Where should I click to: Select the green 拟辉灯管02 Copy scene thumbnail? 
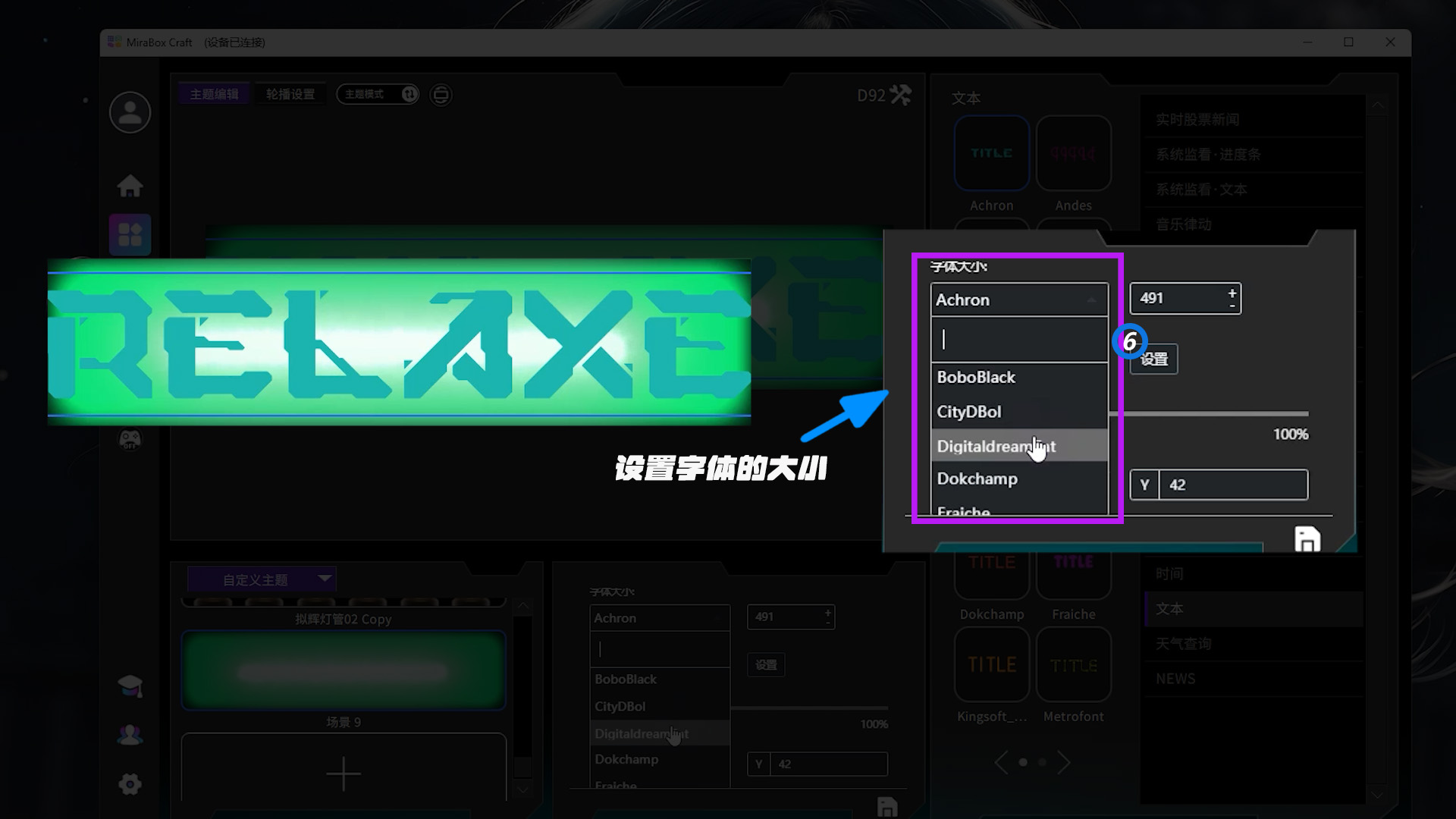pyautogui.click(x=344, y=670)
